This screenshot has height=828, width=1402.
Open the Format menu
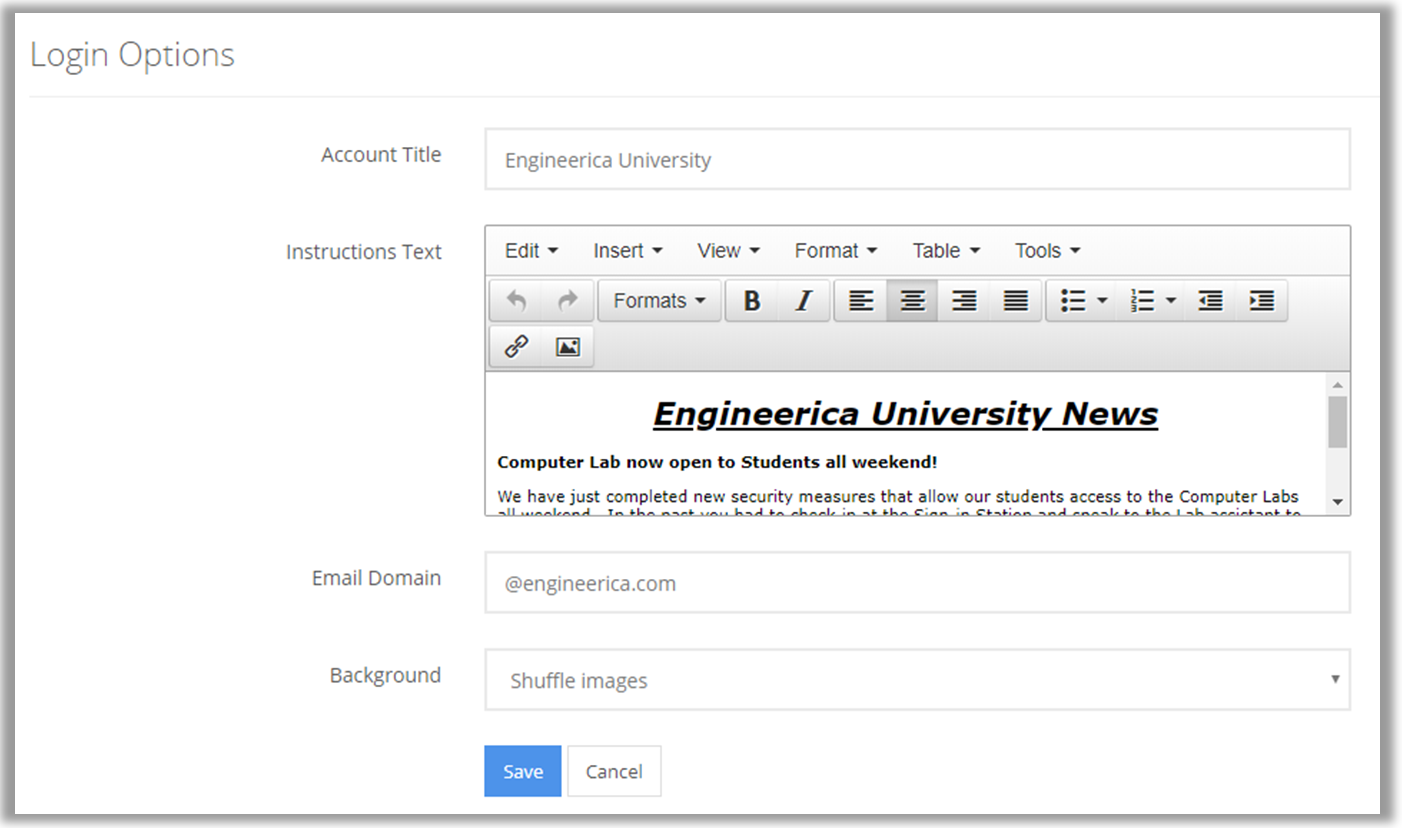[x=836, y=250]
